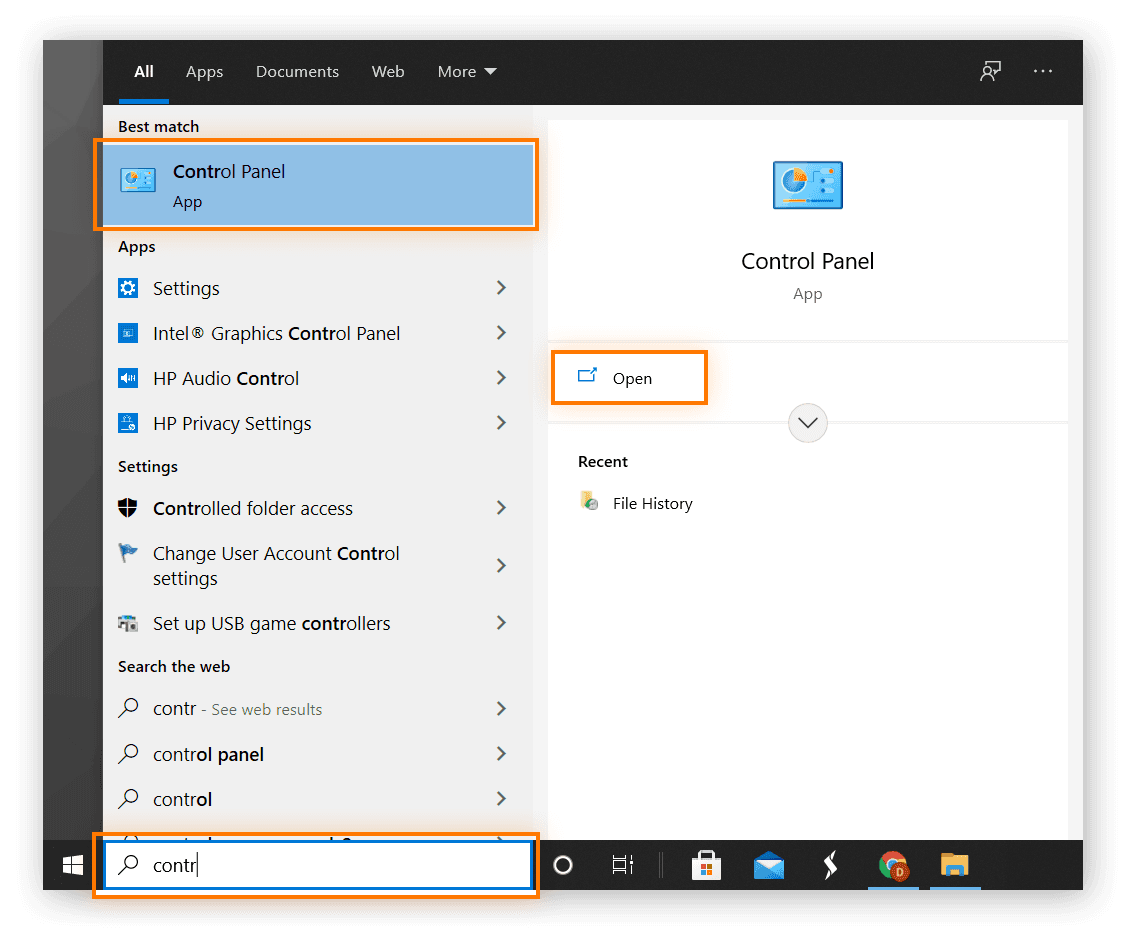Open the More filter dropdown
This screenshot has width=1135, height=938.
pos(467,72)
